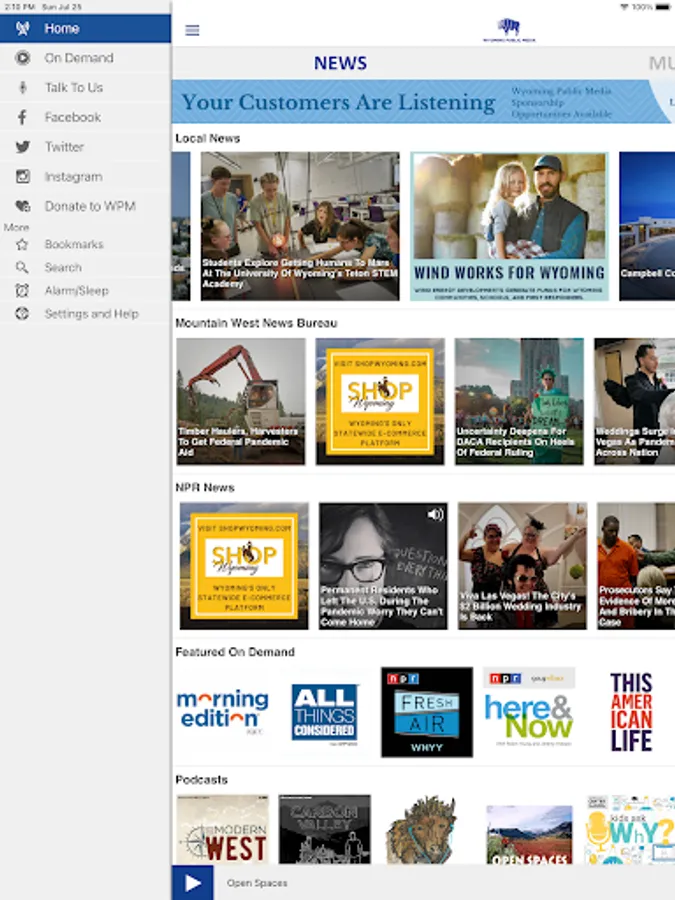Tap Featured On Demand heading

click(235, 652)
